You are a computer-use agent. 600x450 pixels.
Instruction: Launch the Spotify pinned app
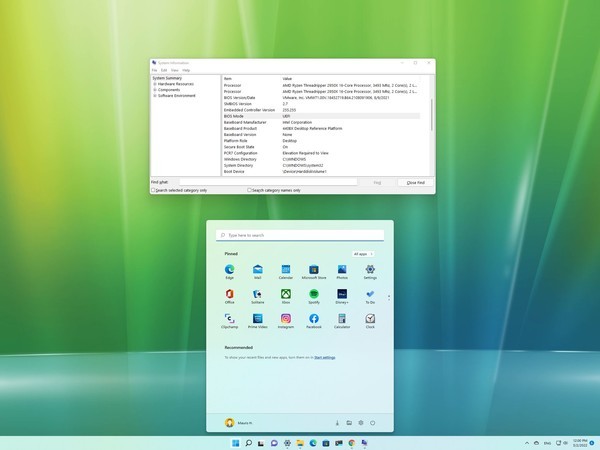tap(313, 296)
